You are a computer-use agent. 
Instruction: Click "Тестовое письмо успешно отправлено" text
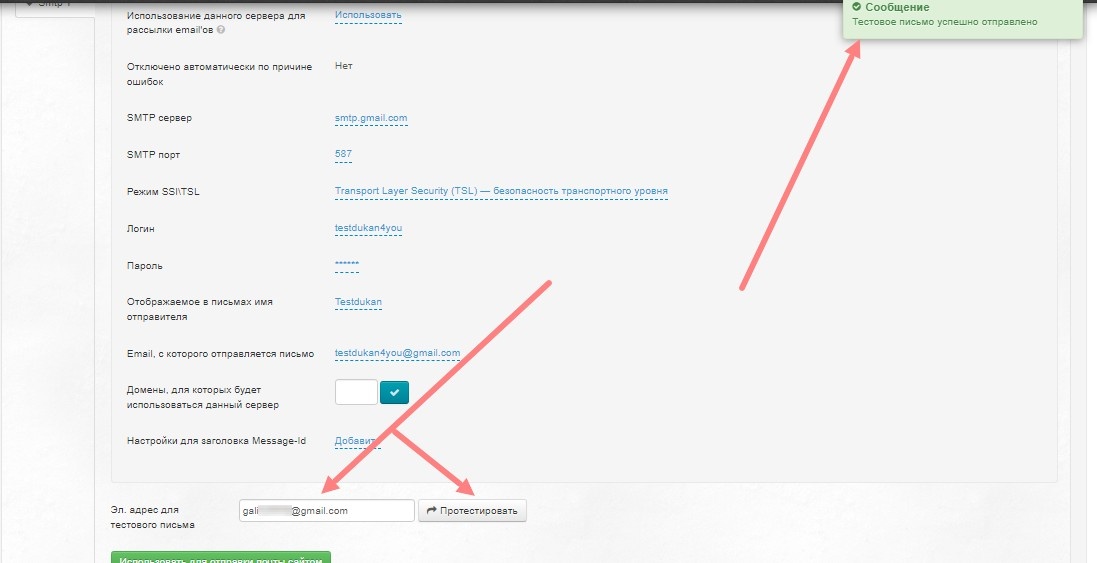pos(944,22)
